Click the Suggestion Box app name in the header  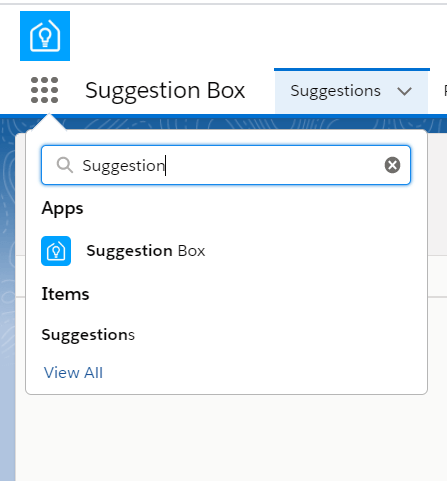click(165, 90)
